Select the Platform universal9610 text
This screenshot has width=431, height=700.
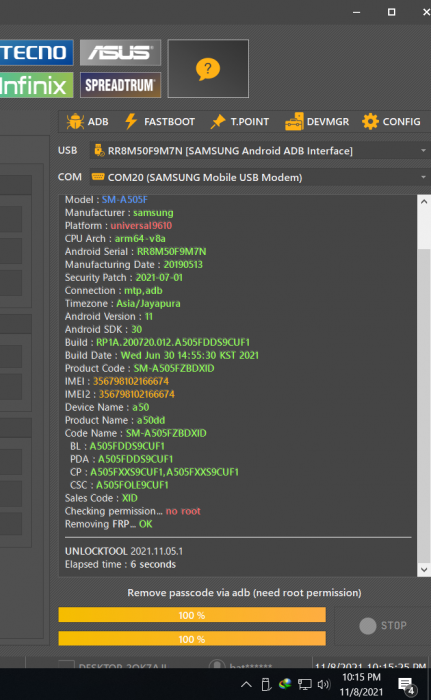[x=118, y=225]
